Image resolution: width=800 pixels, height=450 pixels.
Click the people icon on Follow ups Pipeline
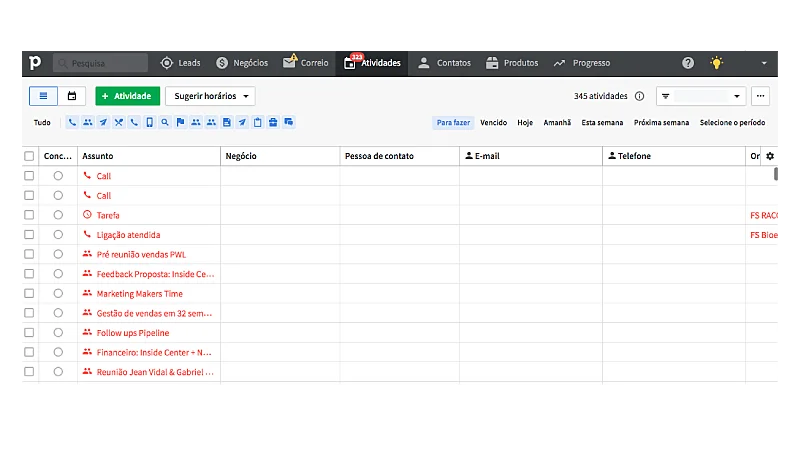click(x=87, y=332)
